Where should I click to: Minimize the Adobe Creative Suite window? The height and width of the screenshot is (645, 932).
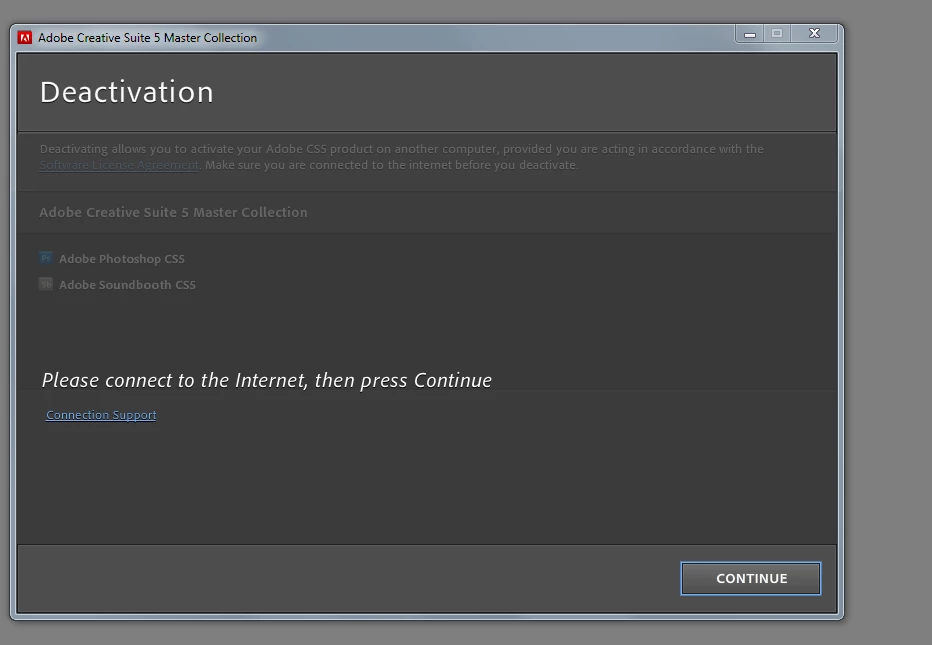(x=750, y=34)
